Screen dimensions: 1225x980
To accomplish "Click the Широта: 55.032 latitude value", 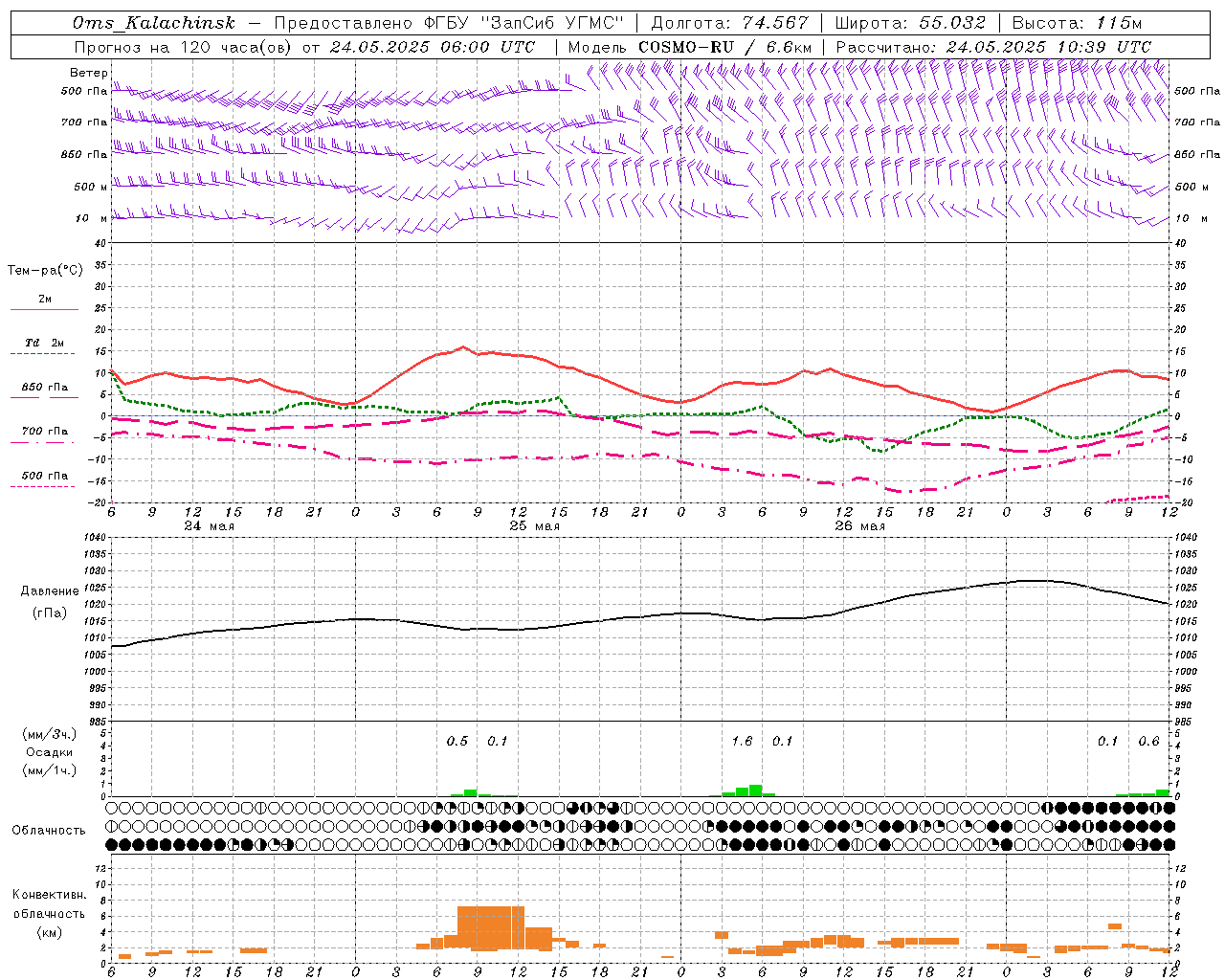I will 910,23.
